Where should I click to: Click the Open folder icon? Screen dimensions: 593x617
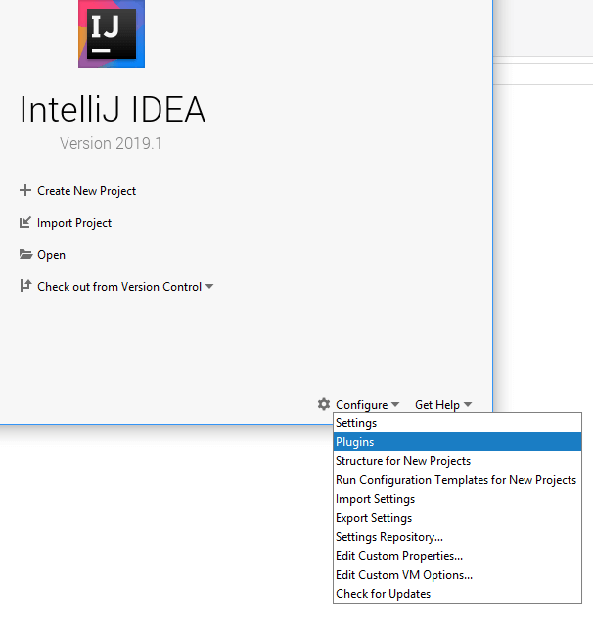(26, 255)
